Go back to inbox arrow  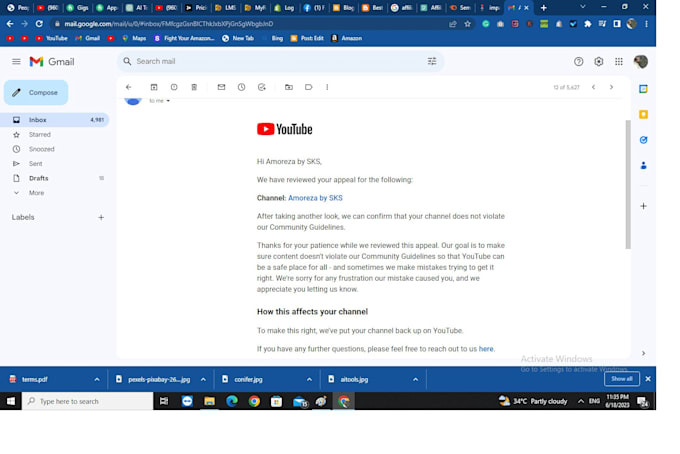coord(129,87)
